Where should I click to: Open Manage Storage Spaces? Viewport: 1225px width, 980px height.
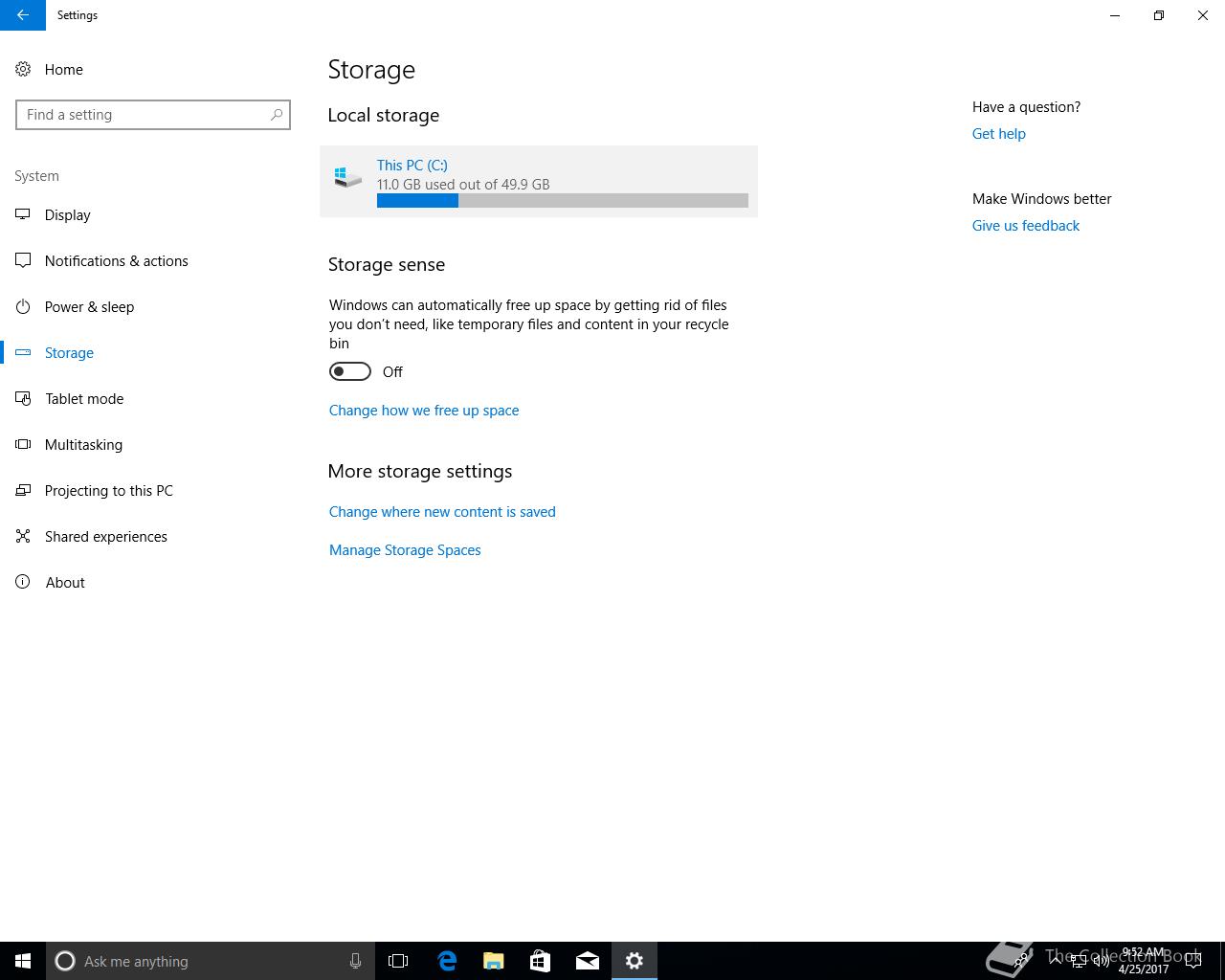pyautogui.click(x=405, y=549)
